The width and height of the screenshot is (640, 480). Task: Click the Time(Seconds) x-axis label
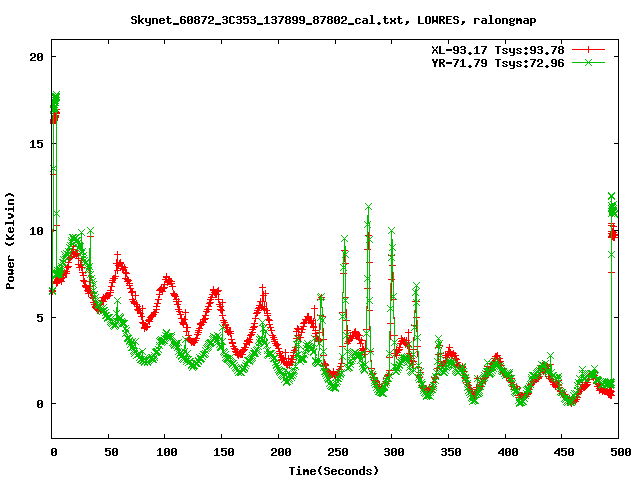[x=333, y=471]
